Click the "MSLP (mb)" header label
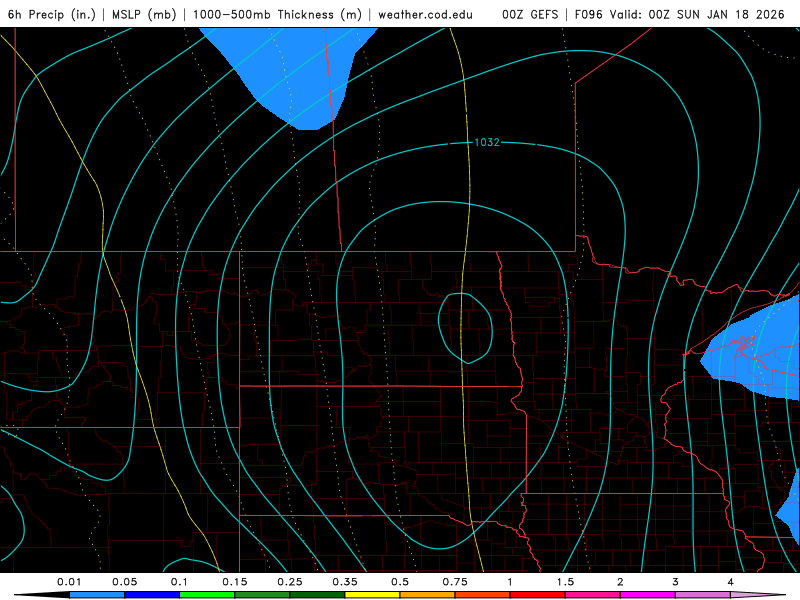 [x=144, y=14]
